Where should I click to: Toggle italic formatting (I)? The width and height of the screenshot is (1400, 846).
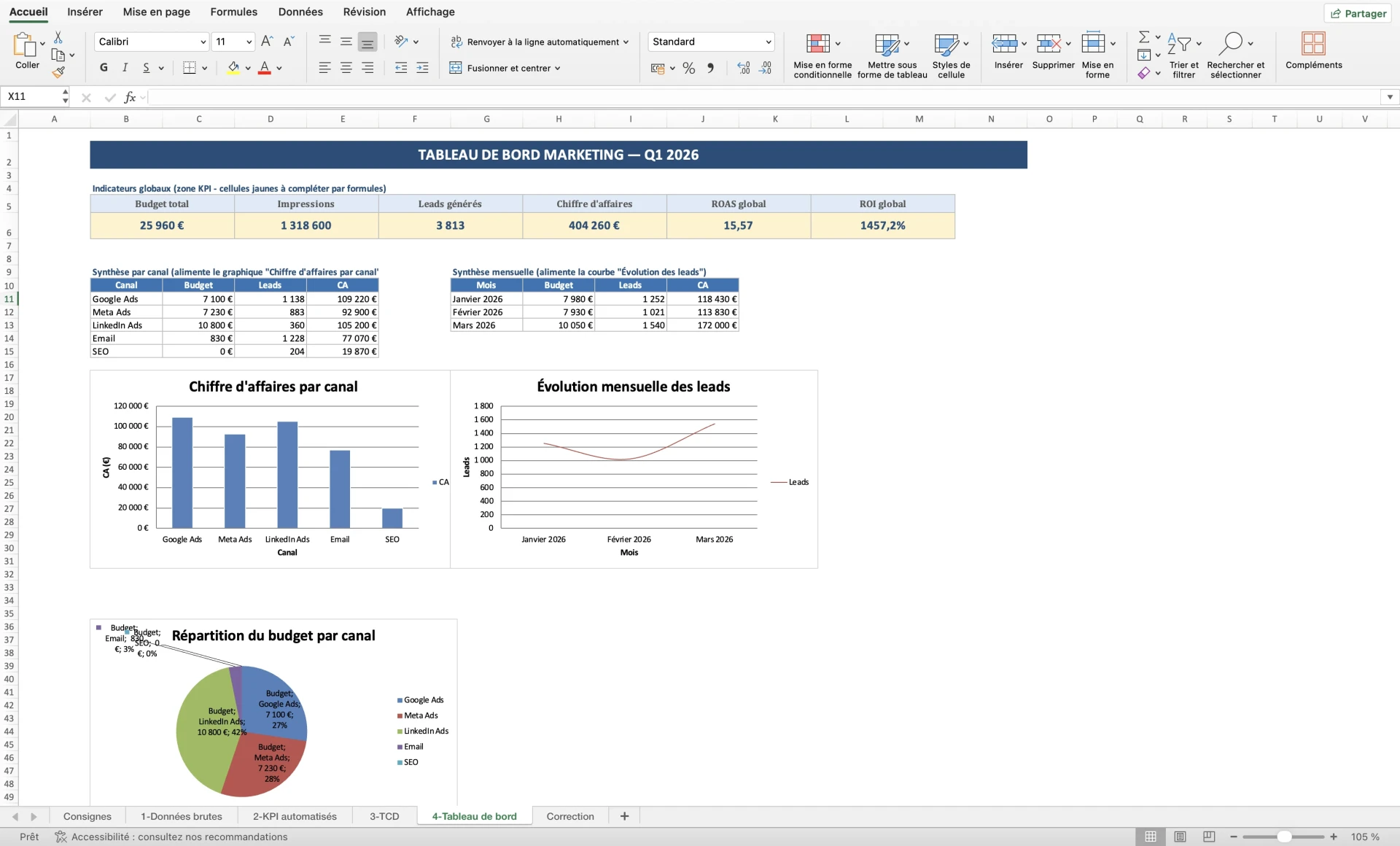(x=125, y=68)
